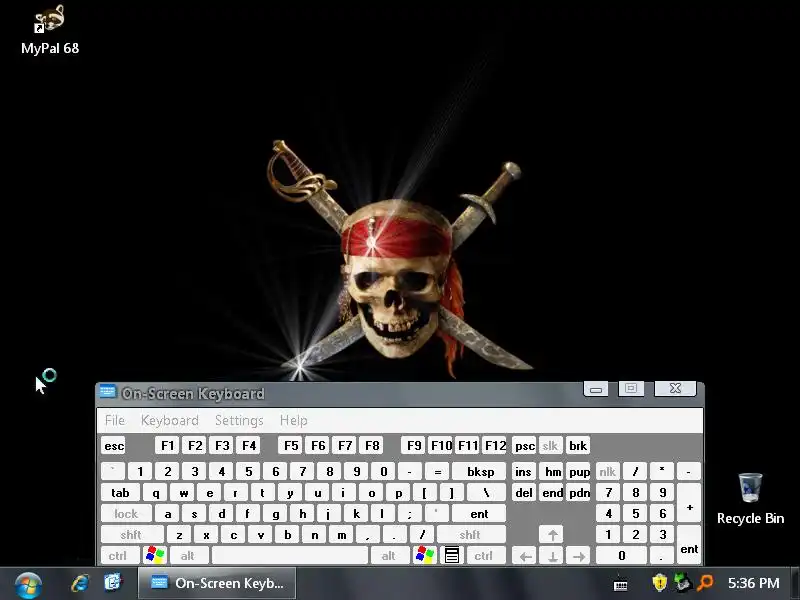Screen dimensions: 800x600
Task: Click the On-Screen Keyboard taskbar button
Action: point(217,583)
